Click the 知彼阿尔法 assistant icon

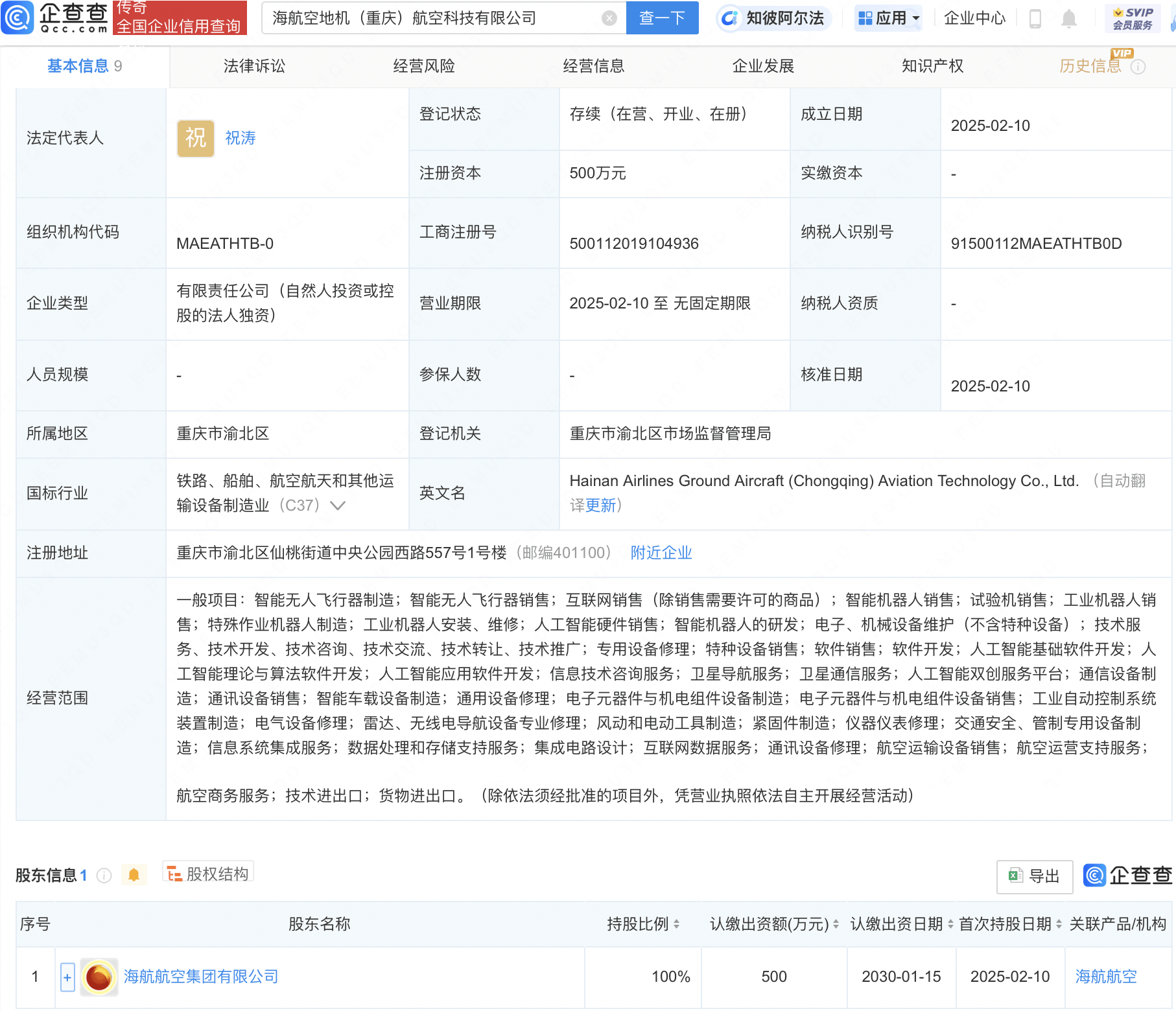coord(730,18)
